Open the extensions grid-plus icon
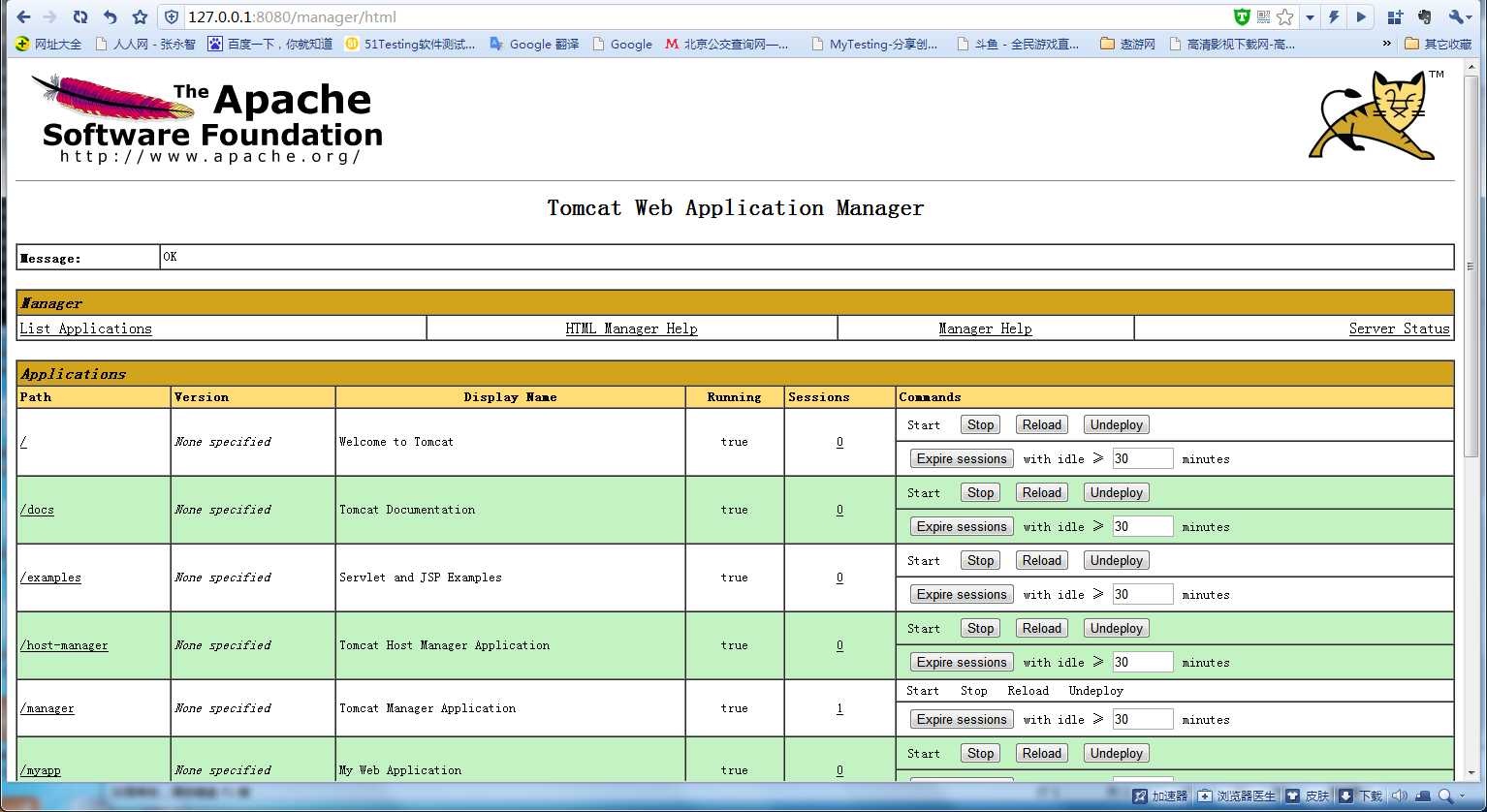 coord(1395,16)
